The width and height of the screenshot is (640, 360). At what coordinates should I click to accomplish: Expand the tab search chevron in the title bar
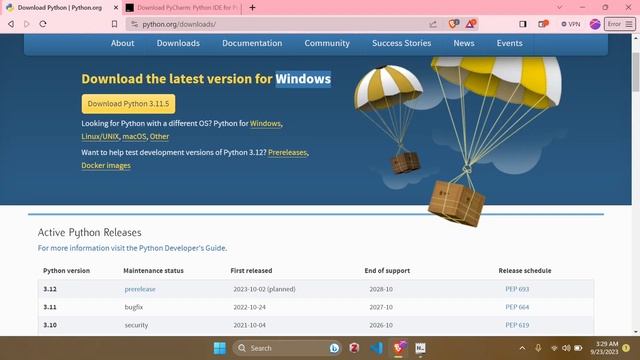(x=560, y=7)
